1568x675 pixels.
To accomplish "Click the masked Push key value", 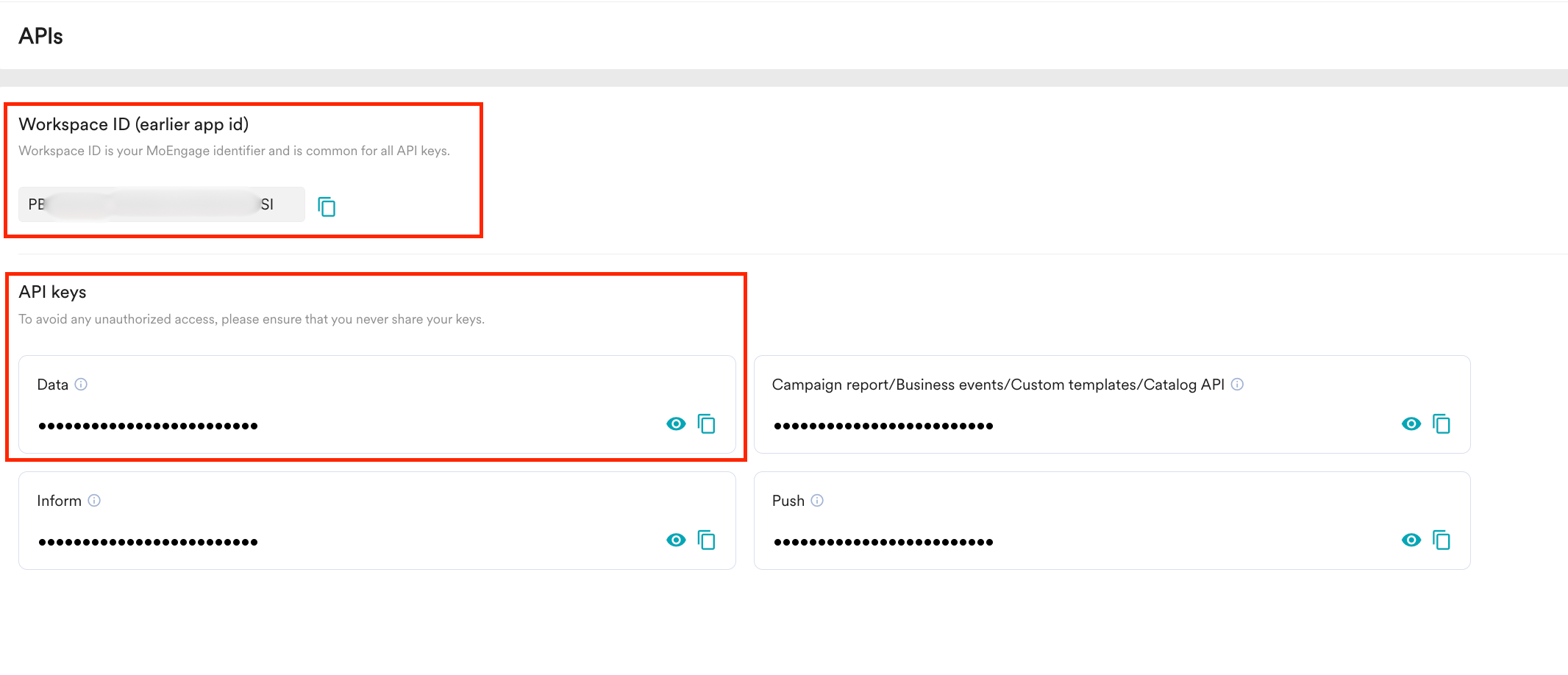I will pos(883,542).
